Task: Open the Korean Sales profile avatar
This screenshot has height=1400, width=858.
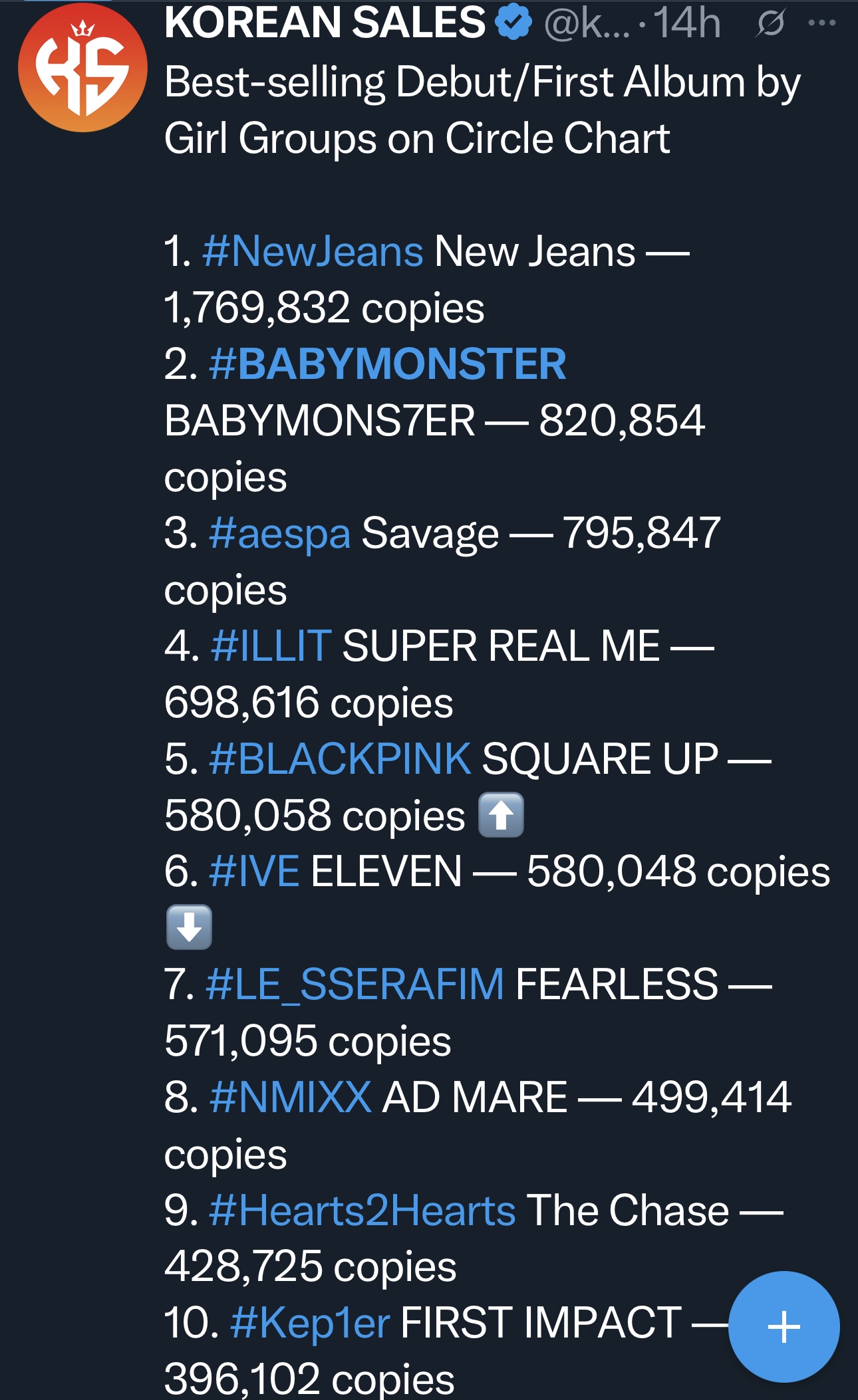Action: tap(82, 67)
